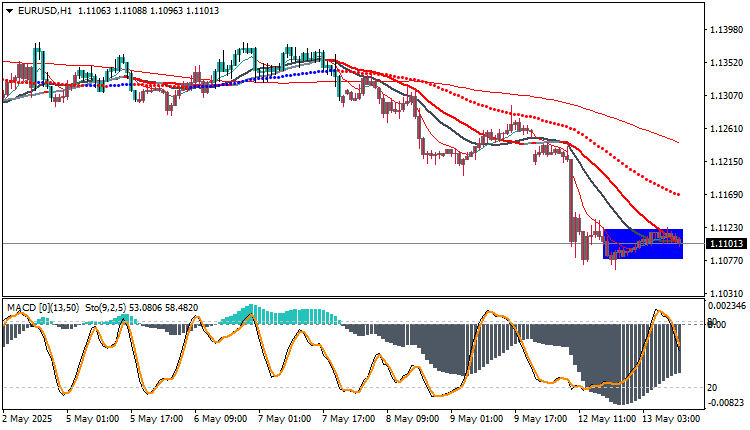Select the price scale value 1.10310
This screenshot has height=430, width=750.
[726, 293]
